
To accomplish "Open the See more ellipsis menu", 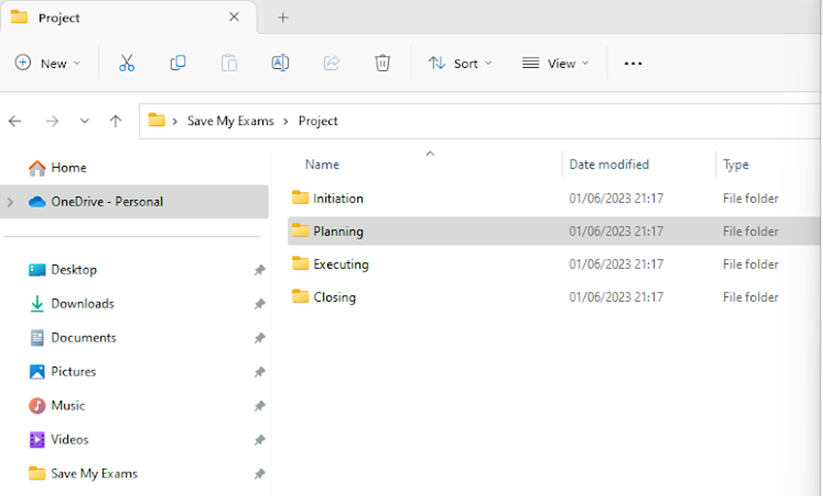I will [x=632, y=63].
